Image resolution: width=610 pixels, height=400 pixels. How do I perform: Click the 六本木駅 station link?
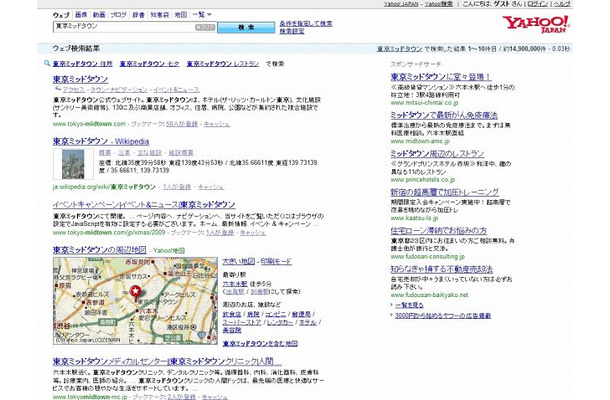pyautogui.click(x=235, y=284)
